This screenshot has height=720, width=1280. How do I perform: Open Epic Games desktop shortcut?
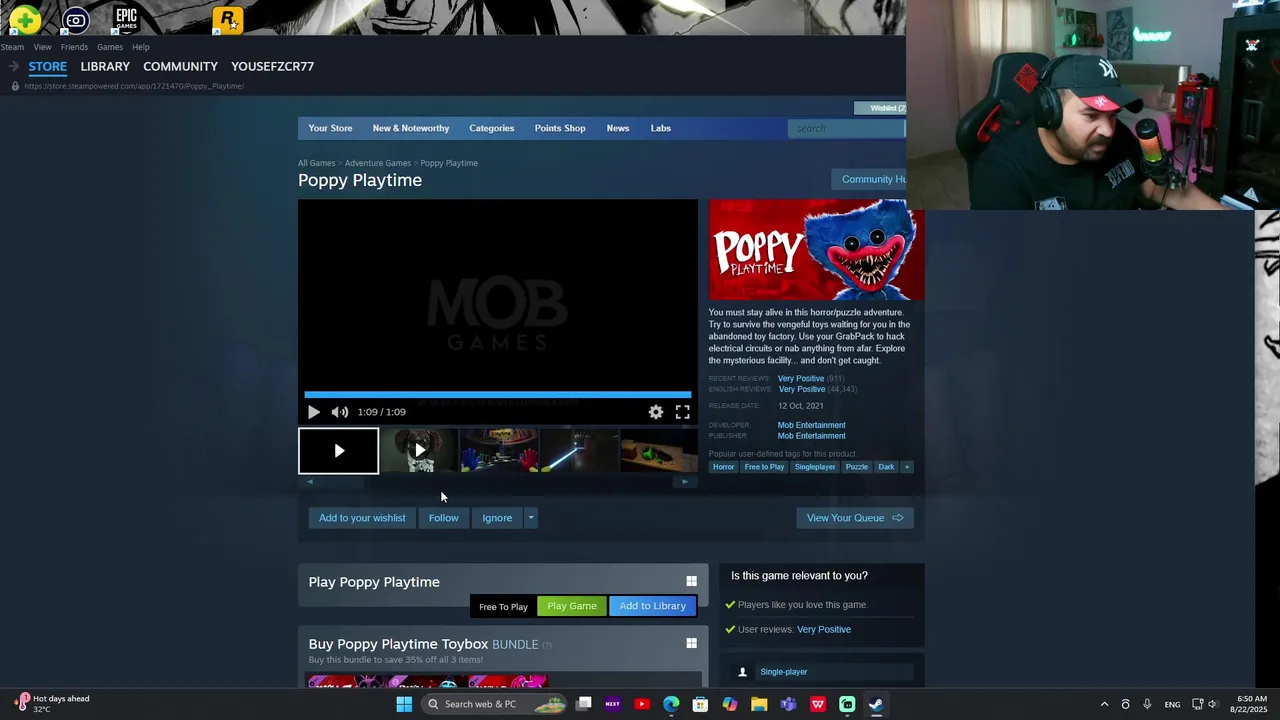[126, 19]
